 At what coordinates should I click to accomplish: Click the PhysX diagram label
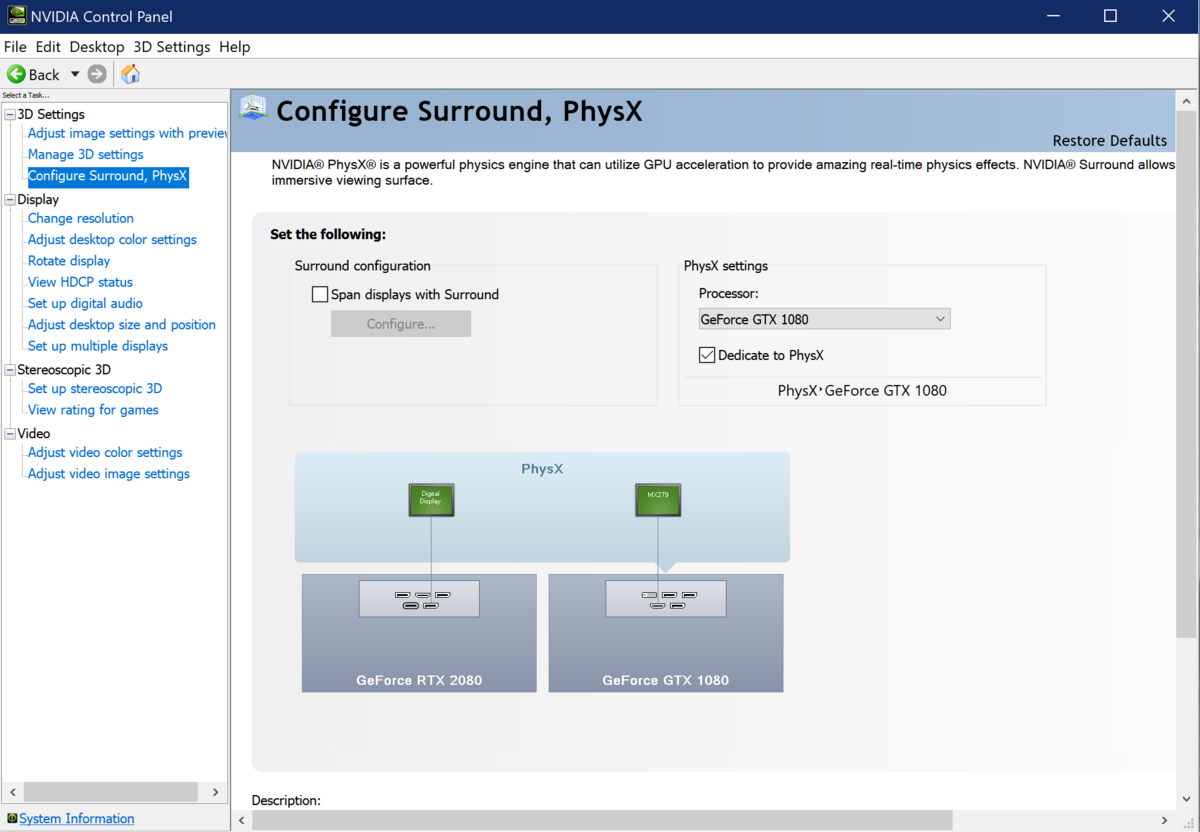[542, 468]
